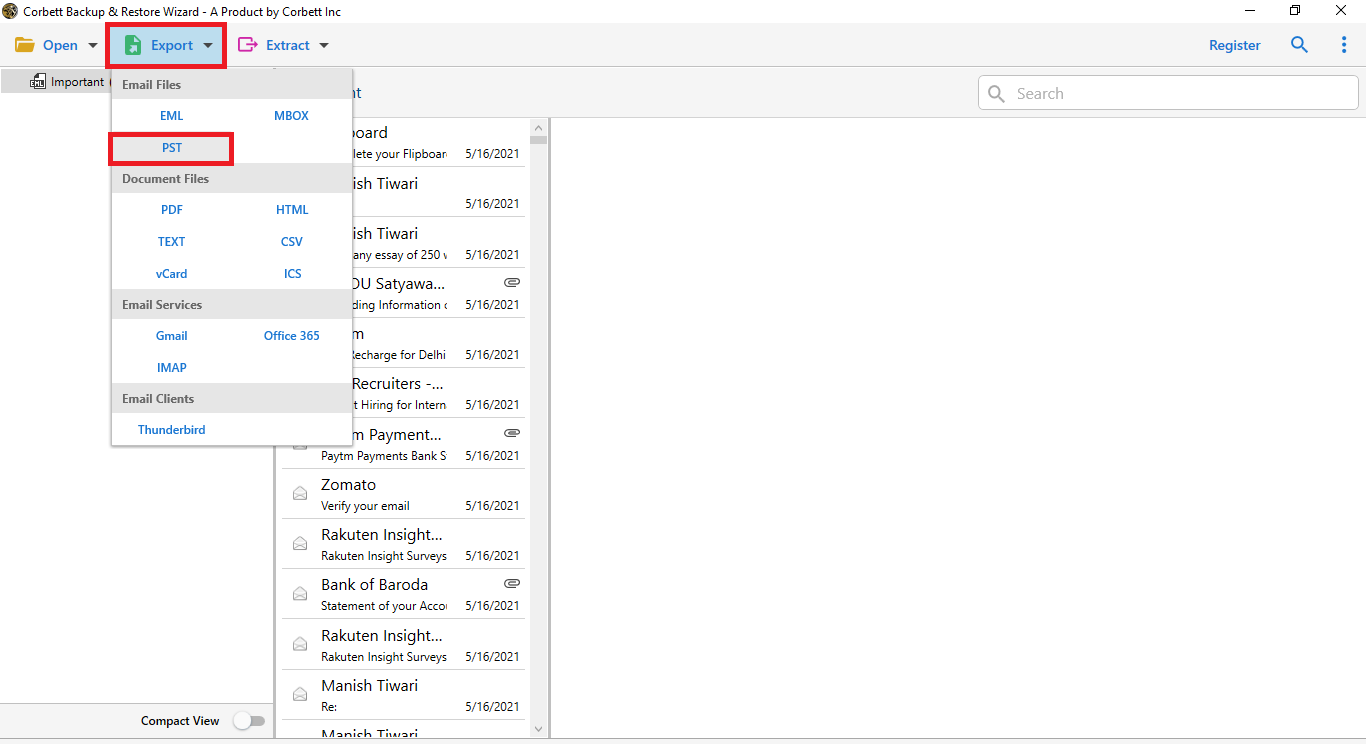Viewport: 1366px width, 744px height.
Task: Select vCard export option
Action: (172, 274)
